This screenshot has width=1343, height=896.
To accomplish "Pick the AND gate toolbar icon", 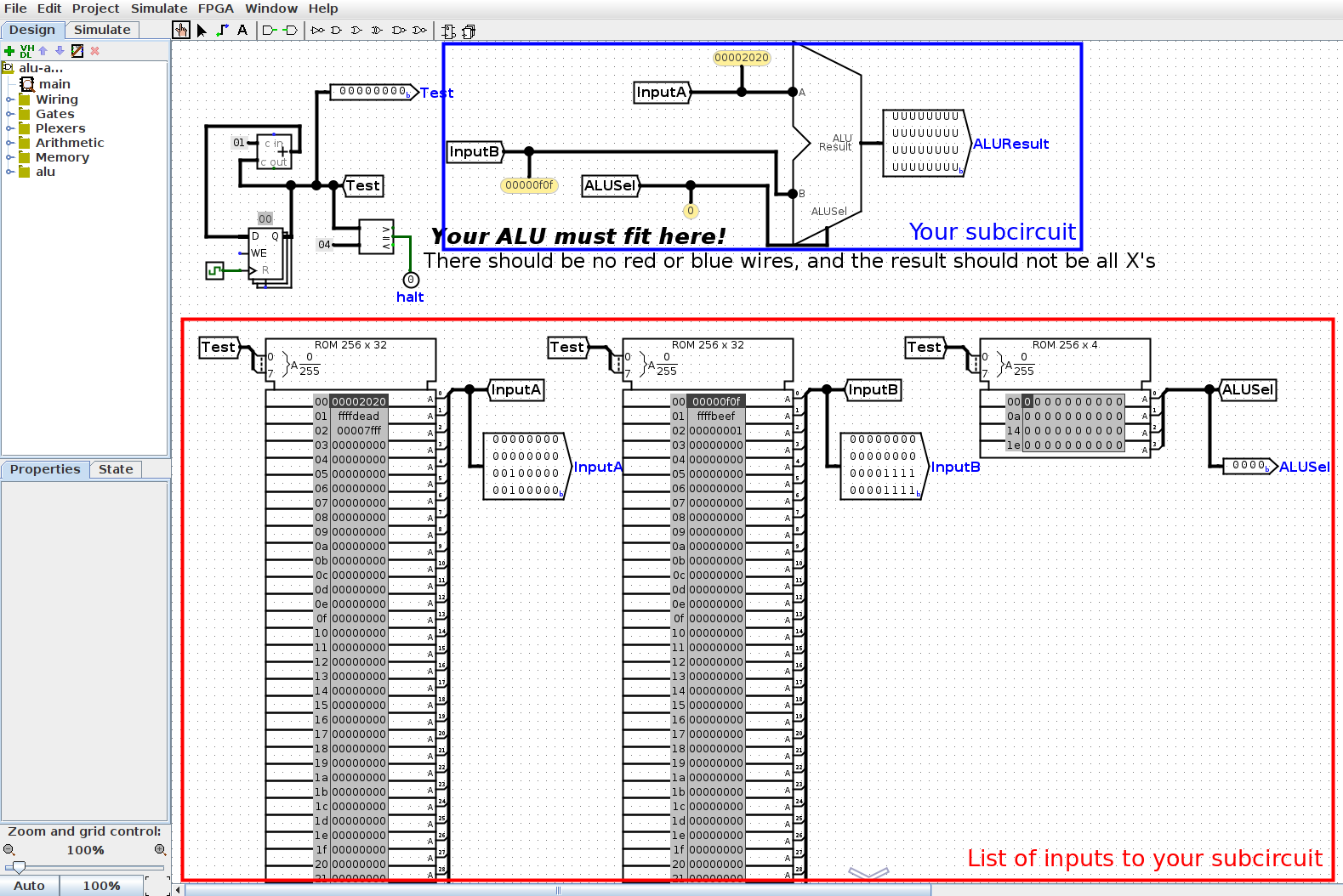I will (x=337, y=31).
